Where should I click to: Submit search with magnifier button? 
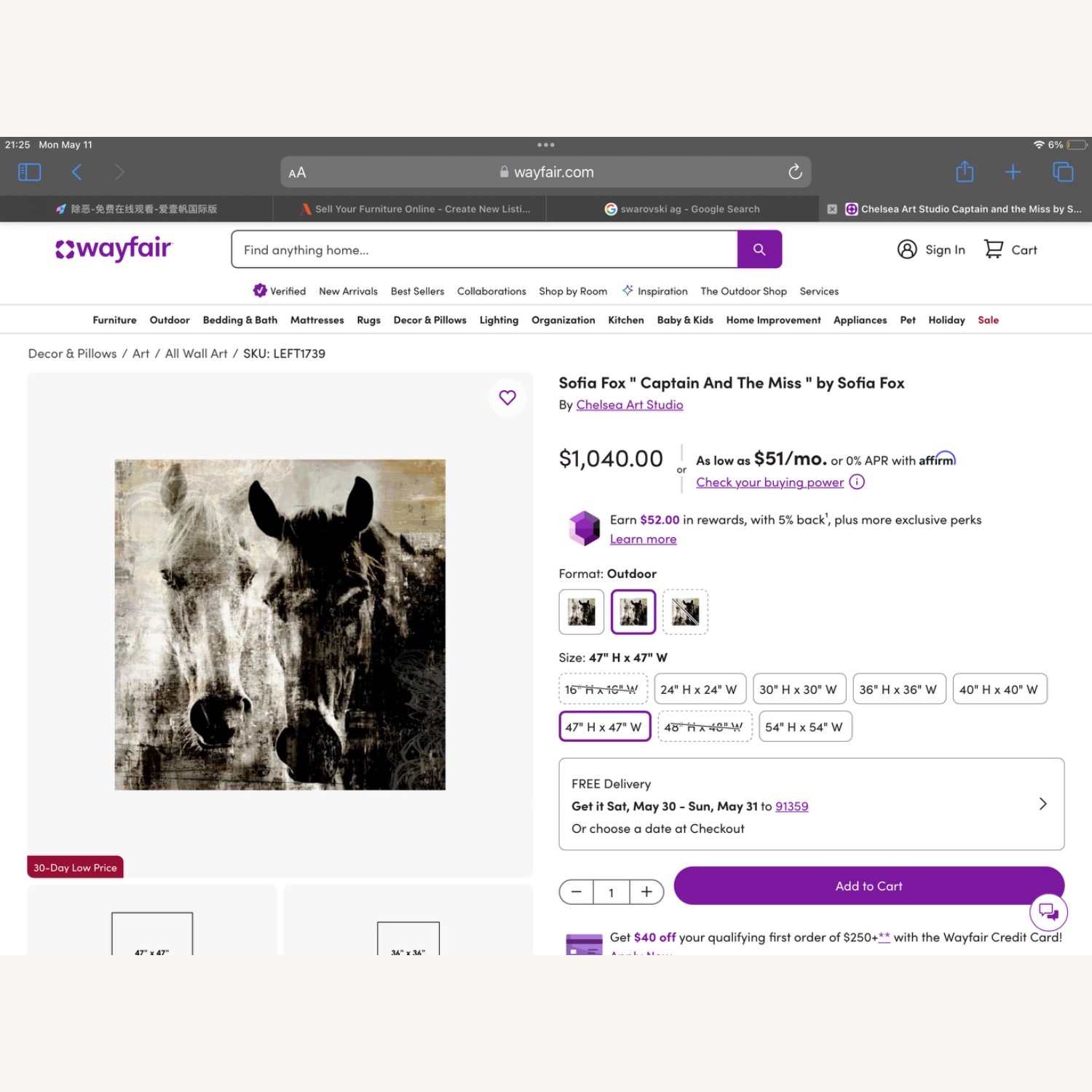[759, 250]
